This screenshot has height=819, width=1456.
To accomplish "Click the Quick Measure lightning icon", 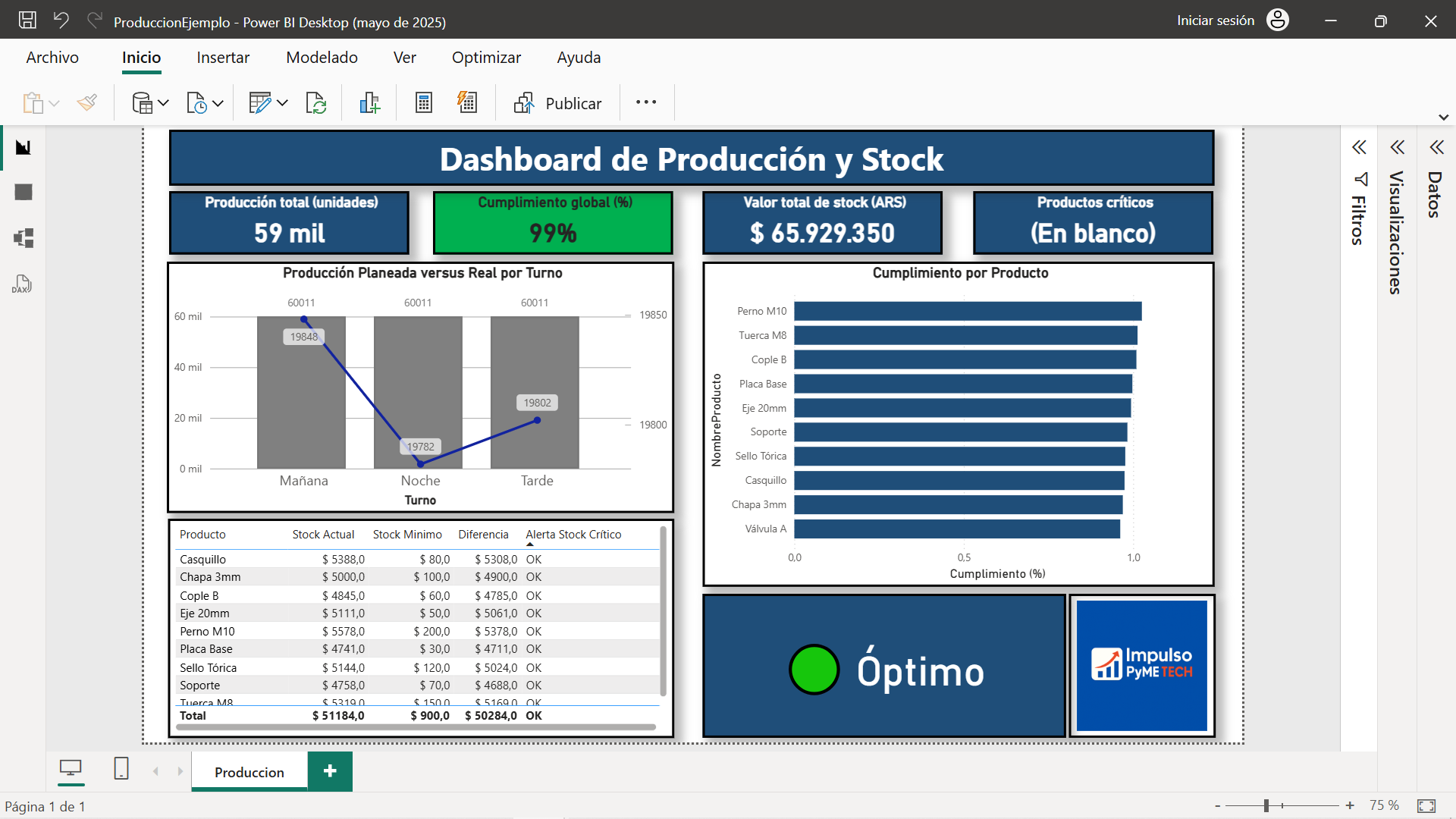I will click(467, 103).
